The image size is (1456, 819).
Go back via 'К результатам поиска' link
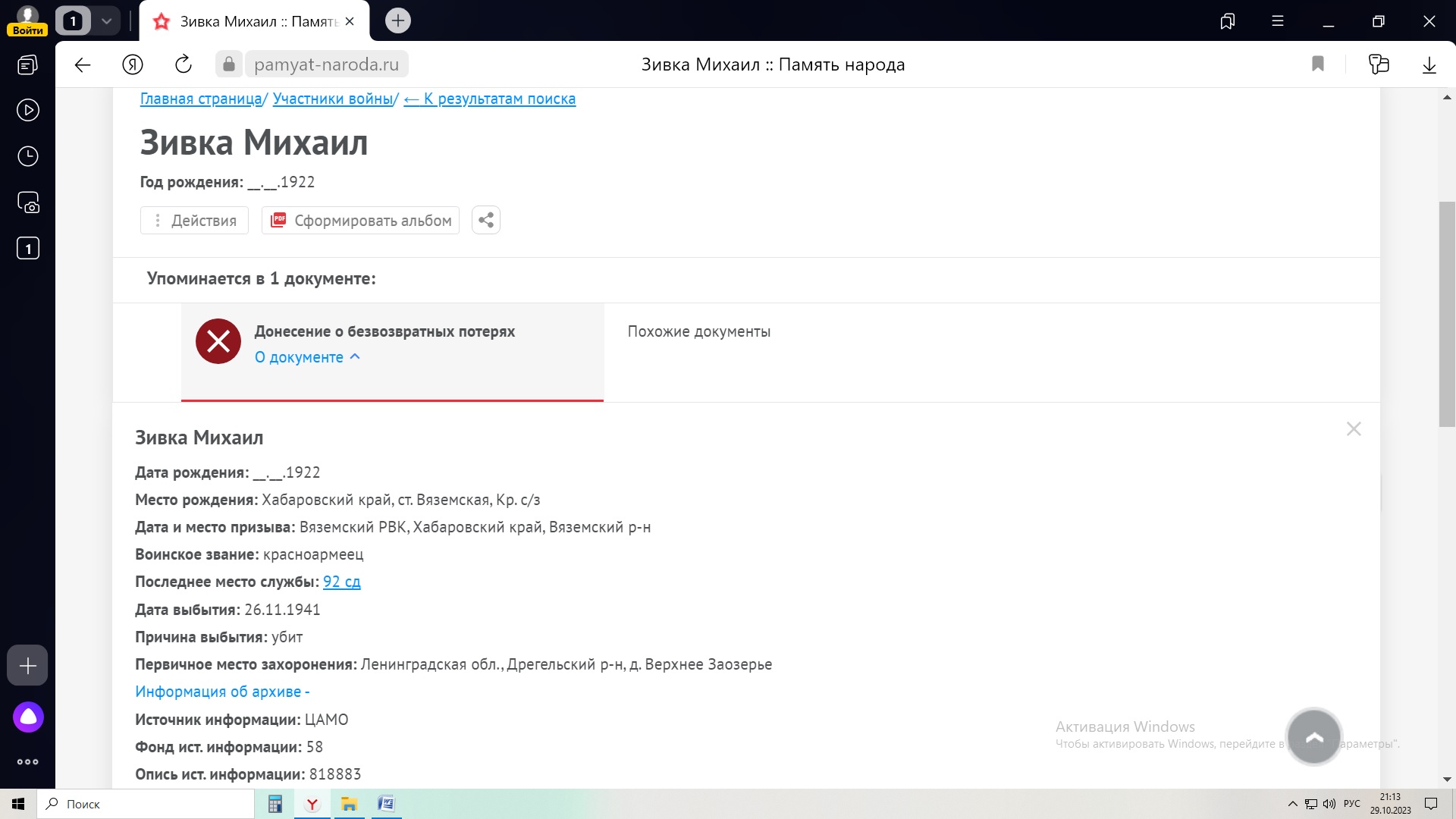click(490, 99)
